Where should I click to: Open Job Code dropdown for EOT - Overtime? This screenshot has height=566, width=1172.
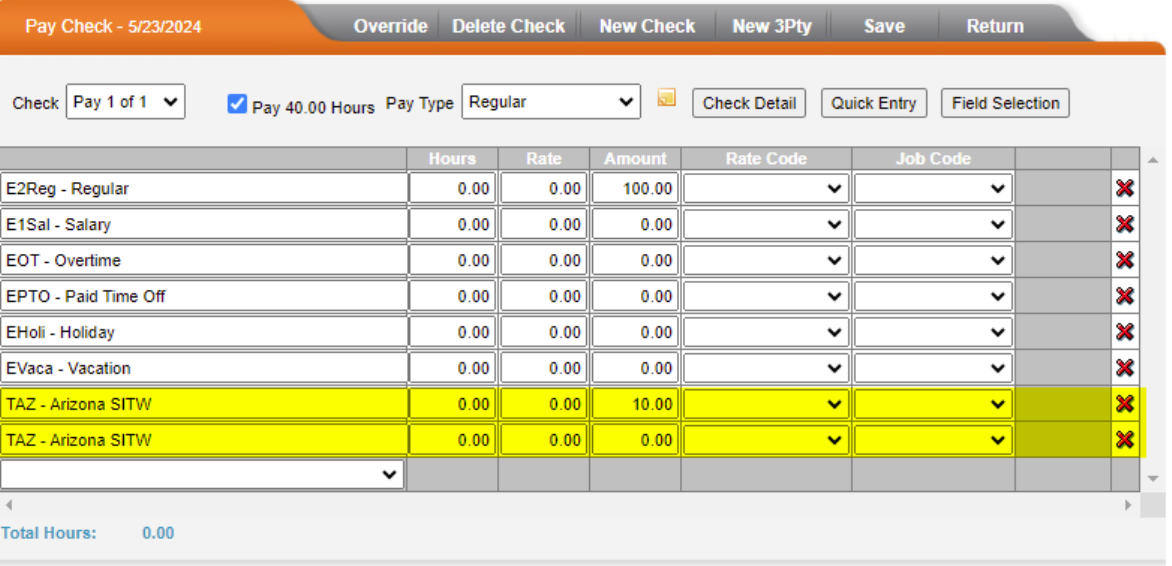[x=932, y=260]
